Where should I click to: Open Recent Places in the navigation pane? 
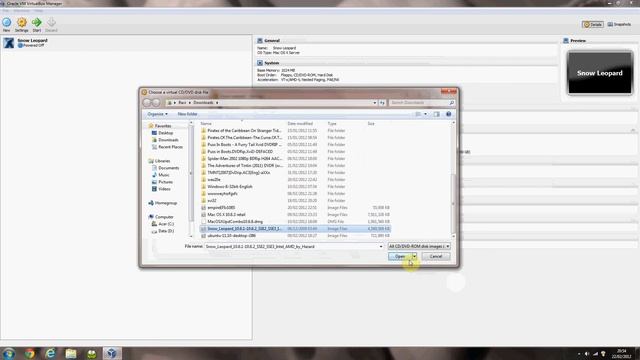tap(170, 147)
